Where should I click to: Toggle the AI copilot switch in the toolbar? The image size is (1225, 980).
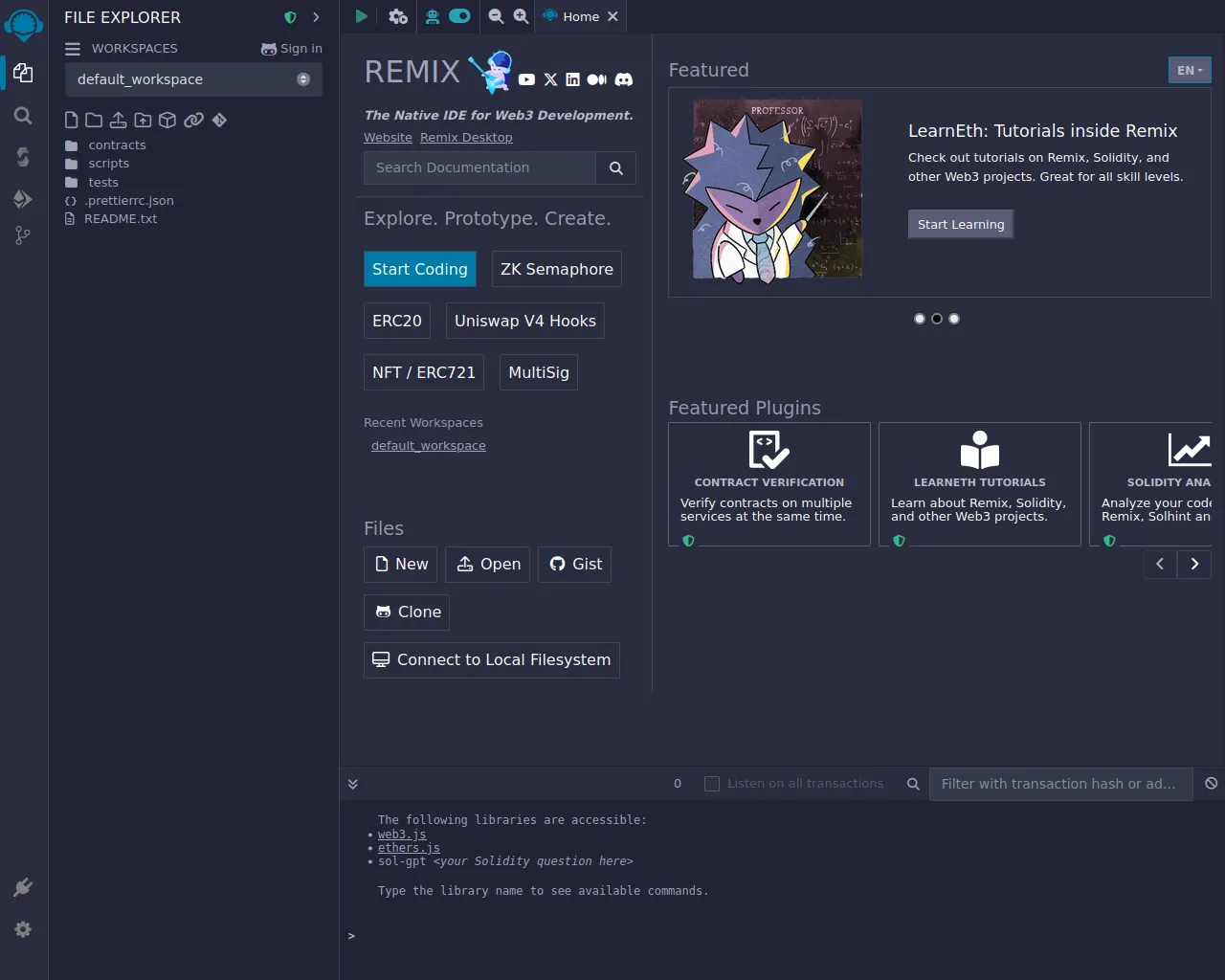click(x=460, y=16)
